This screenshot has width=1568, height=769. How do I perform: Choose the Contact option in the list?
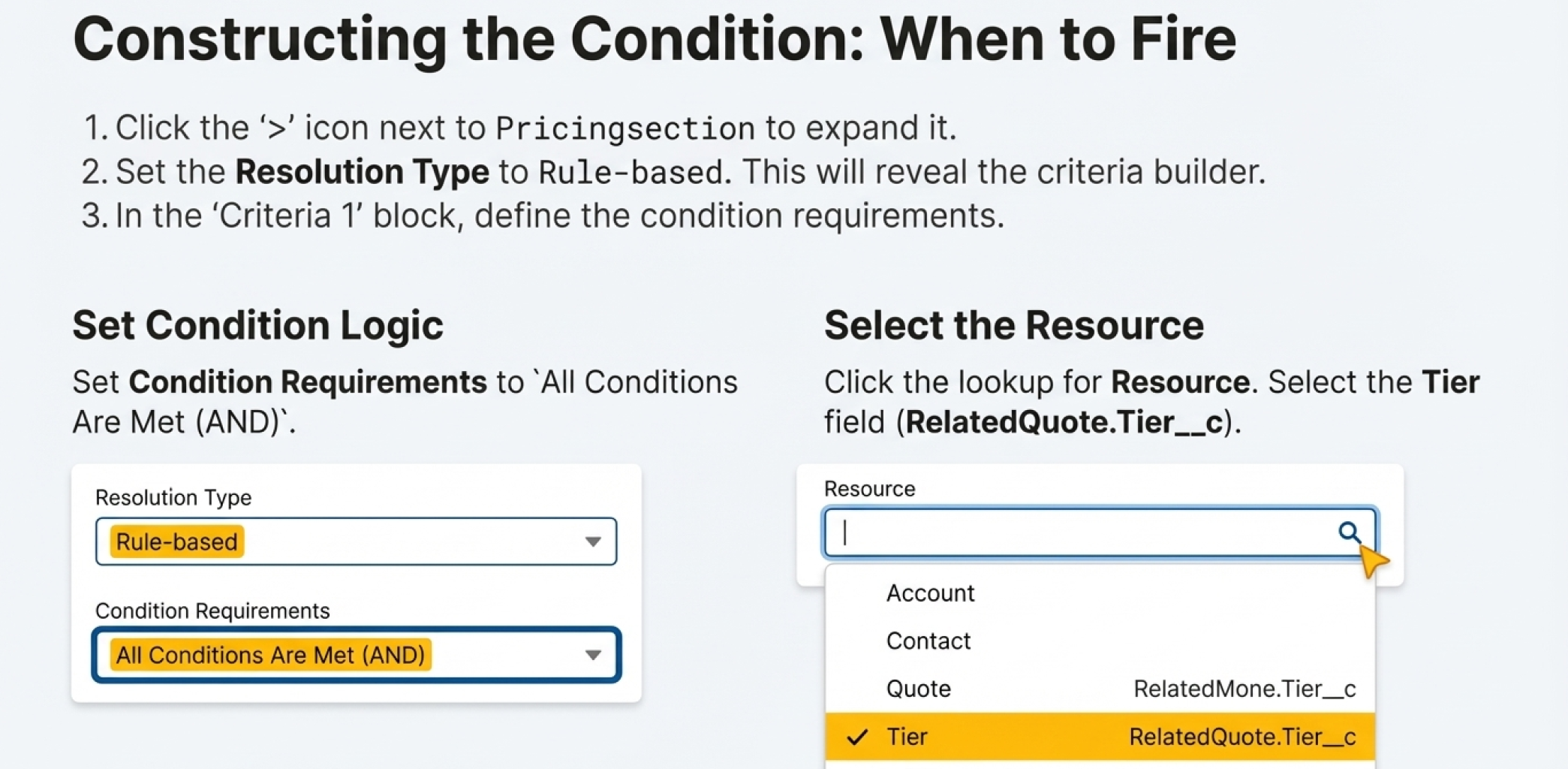pyautogui.click(x=928, y=641)
